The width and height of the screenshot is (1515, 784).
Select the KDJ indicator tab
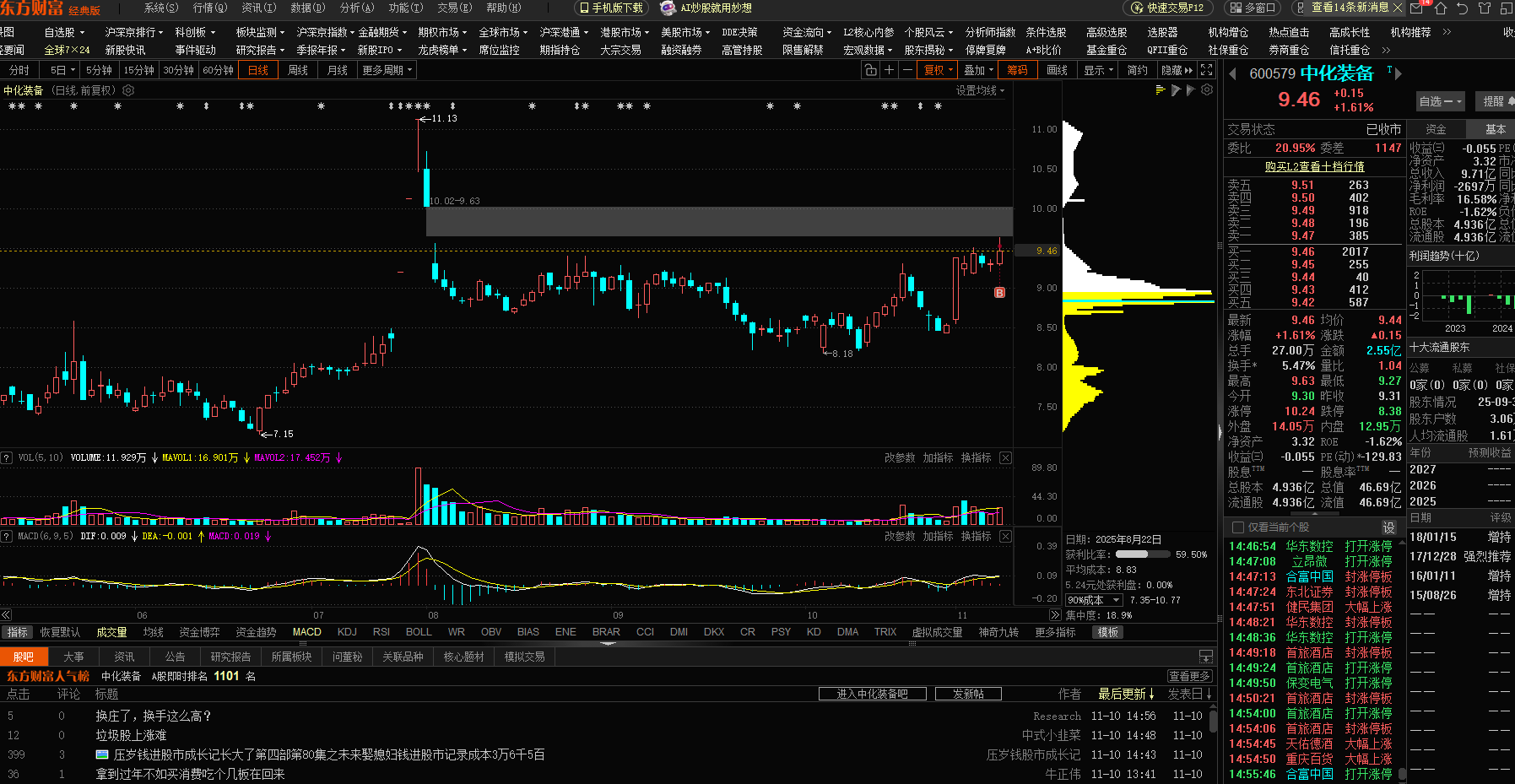point(347,632)
